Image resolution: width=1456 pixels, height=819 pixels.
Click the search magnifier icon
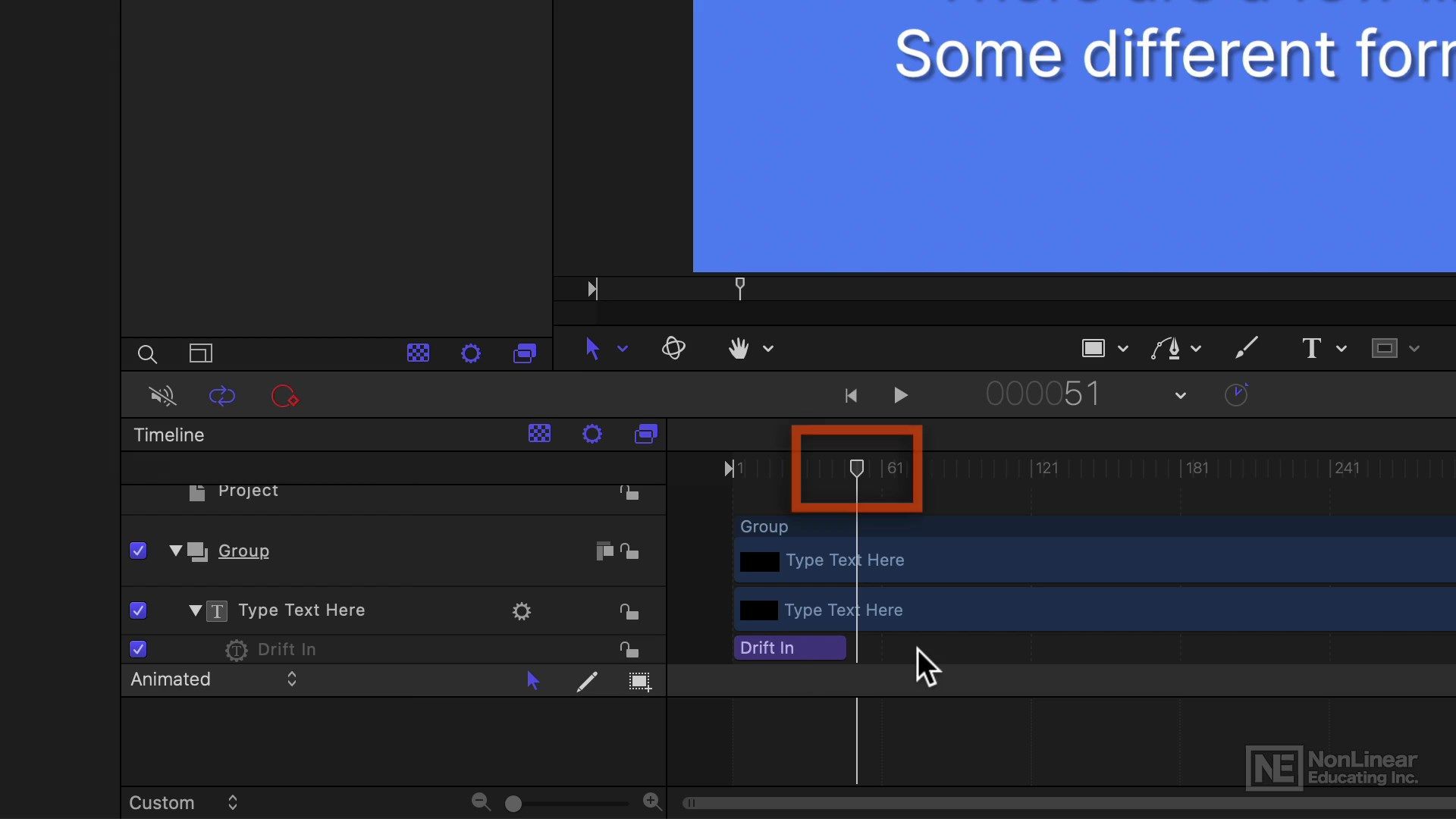click(x=147, y=353)
